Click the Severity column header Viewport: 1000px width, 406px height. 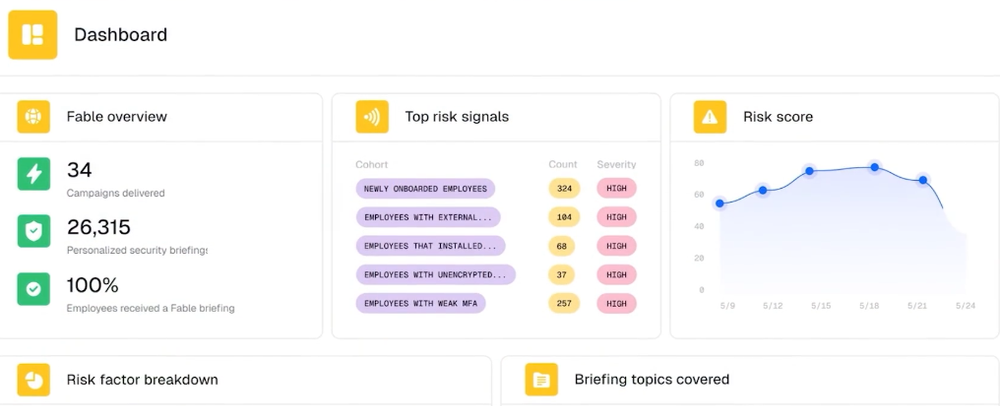click(x=616, y=164)
